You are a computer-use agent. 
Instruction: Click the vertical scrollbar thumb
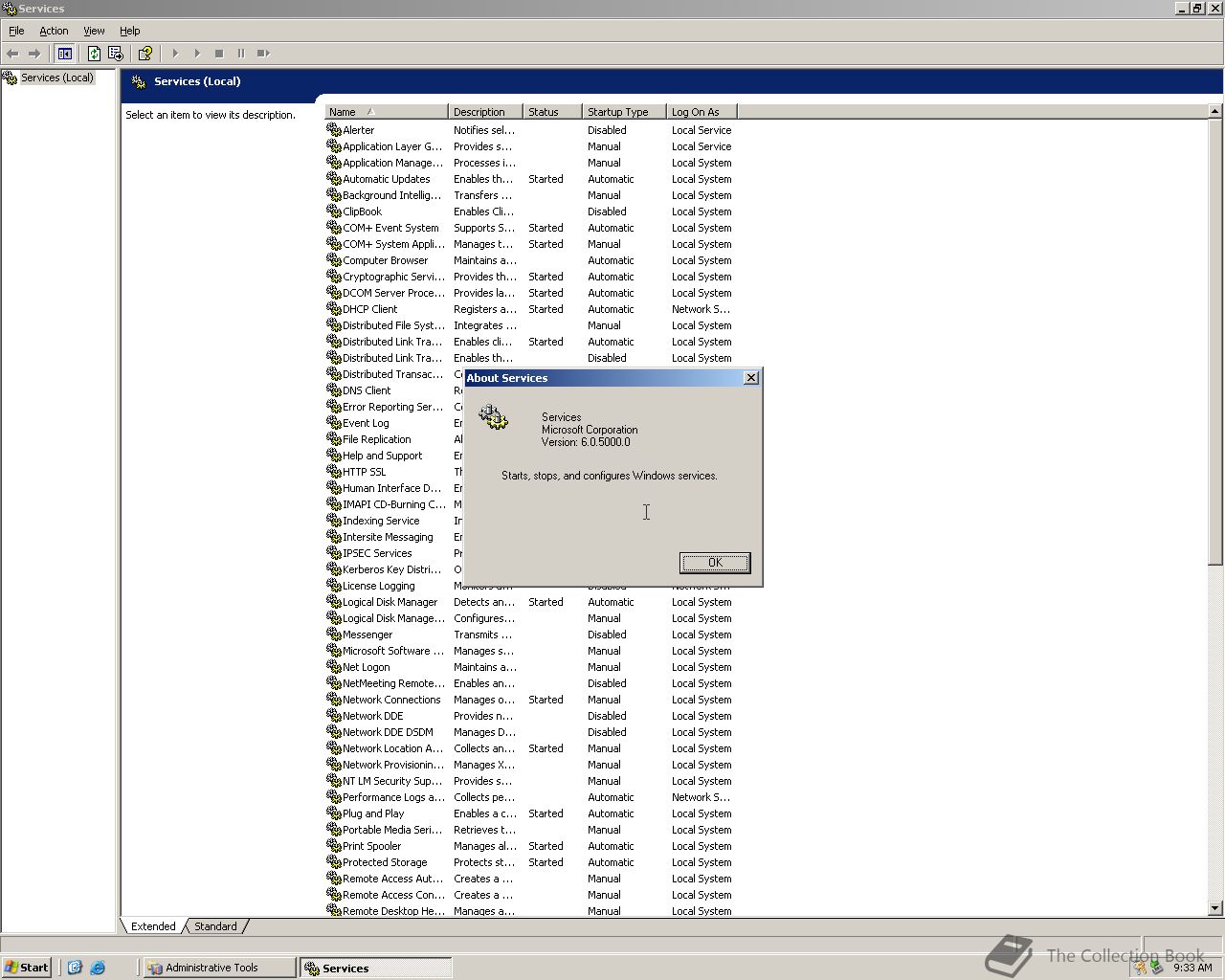click(x=1215, y=343)
